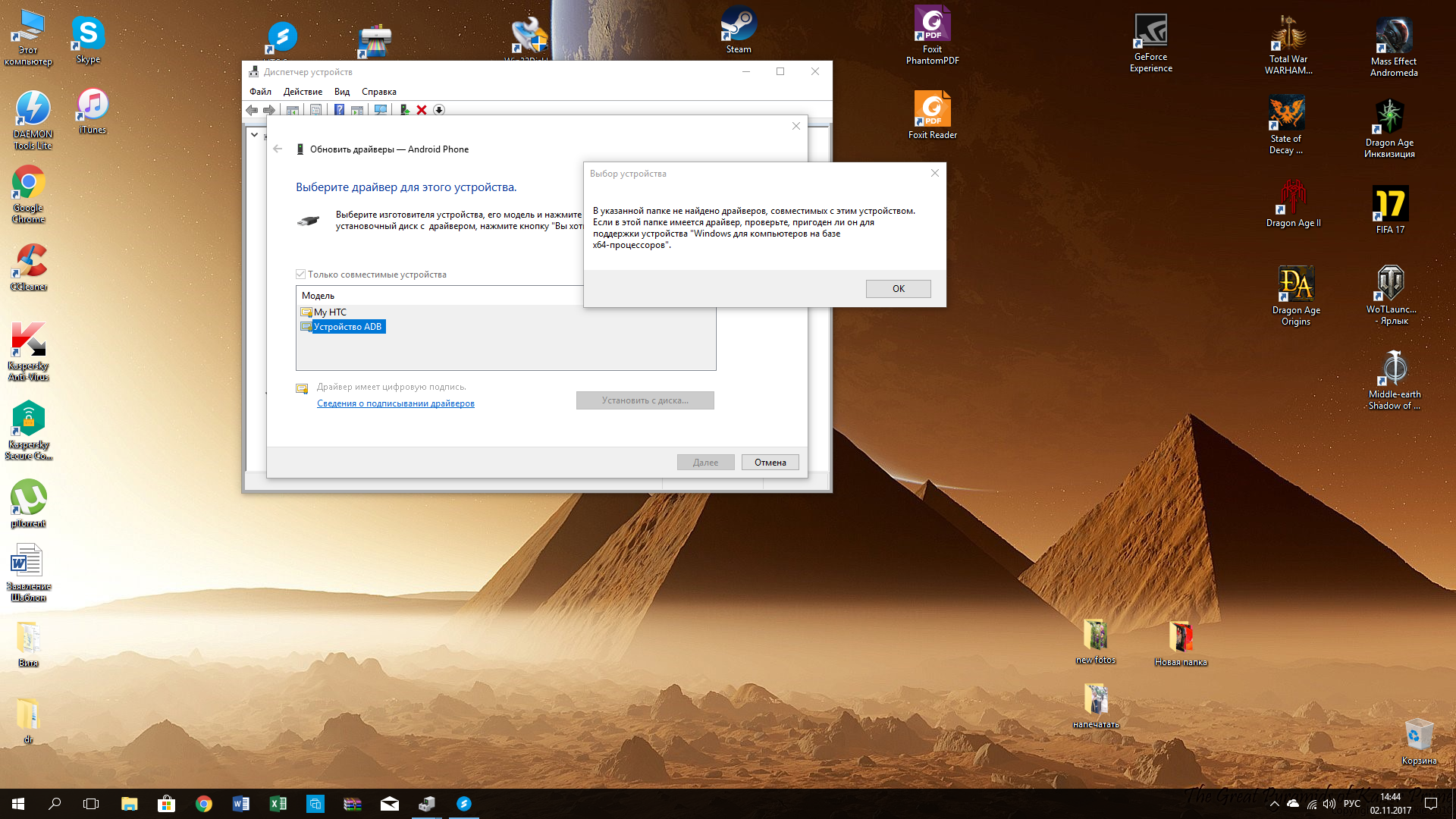
Task: Open 'Сведения о подписывании драйверов' link
Action: pos(395,403)
